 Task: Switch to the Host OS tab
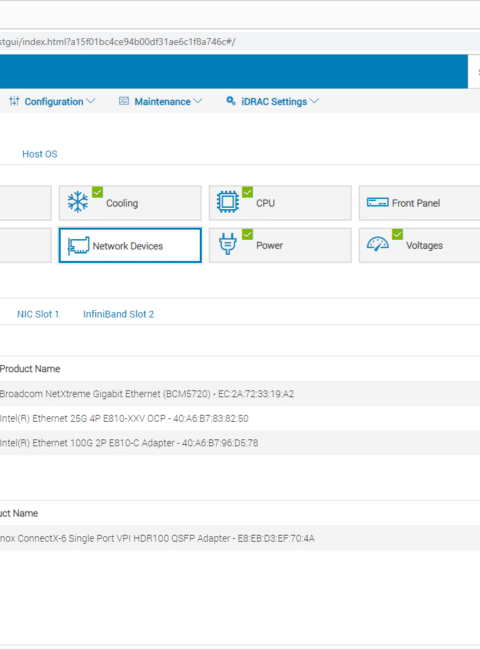pos(40,154)
